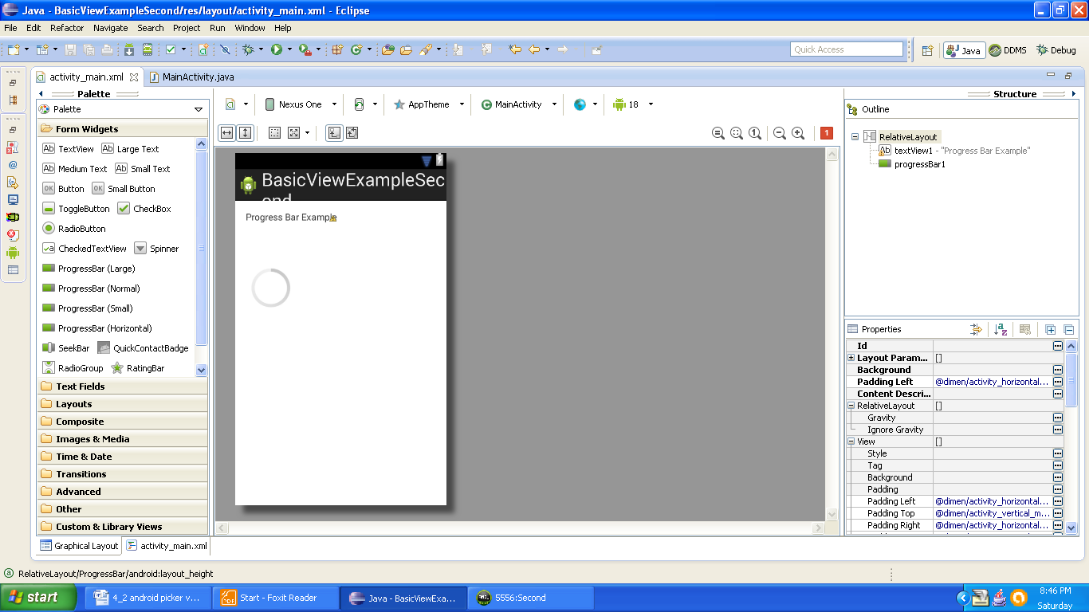Image resolution: width=1089 pixels, height=612 pixels.
Task: Select ProgressBar (Large) palette item
Action: coord(89,268)
